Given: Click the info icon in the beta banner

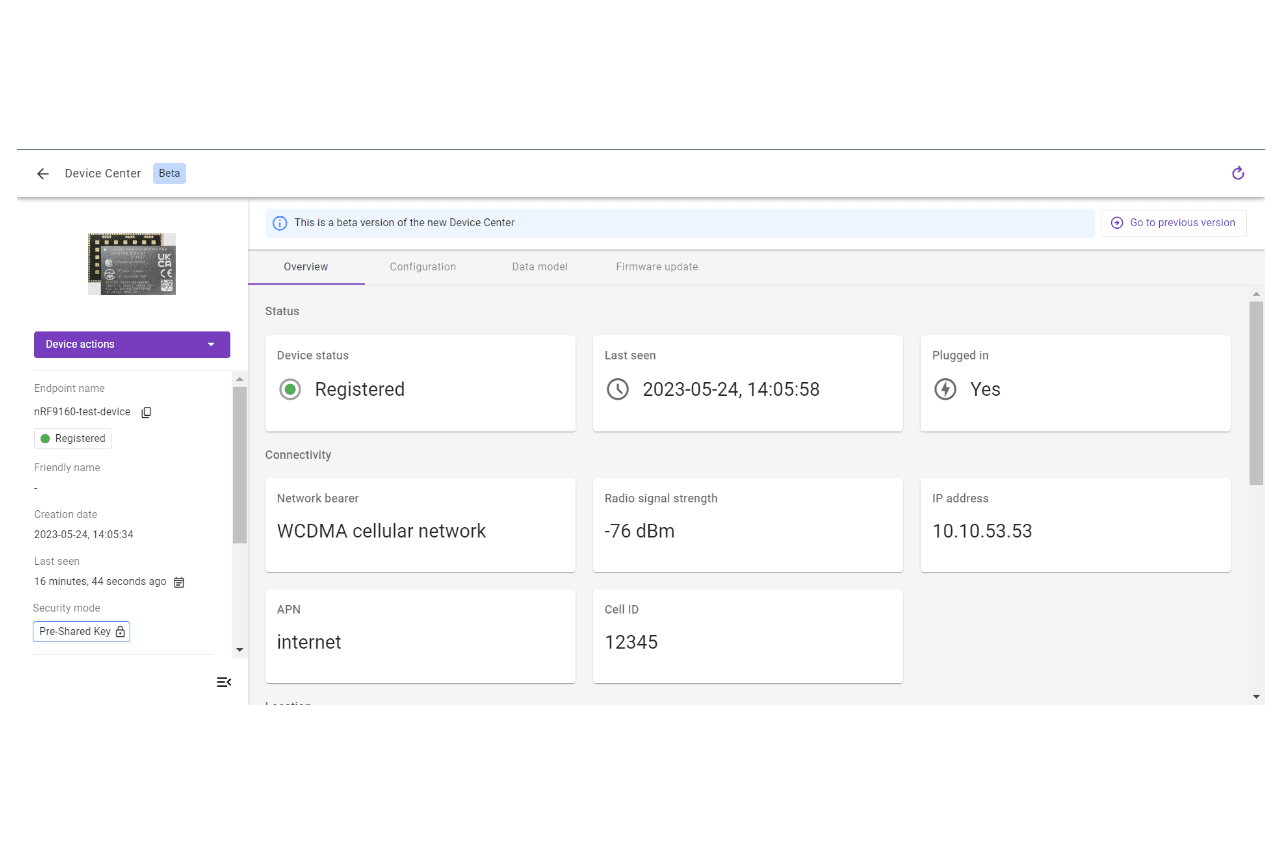Looking at the screenshot, I should point(280,223).
